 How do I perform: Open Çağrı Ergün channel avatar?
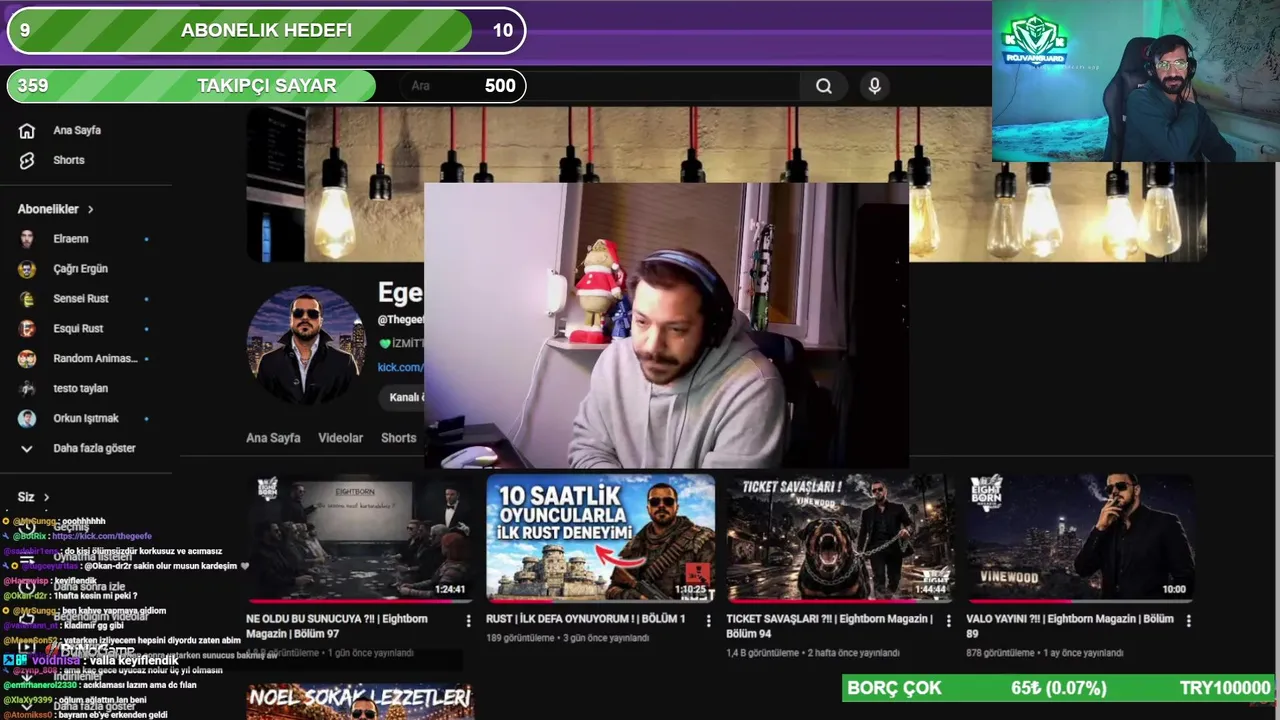click(27, 269)
